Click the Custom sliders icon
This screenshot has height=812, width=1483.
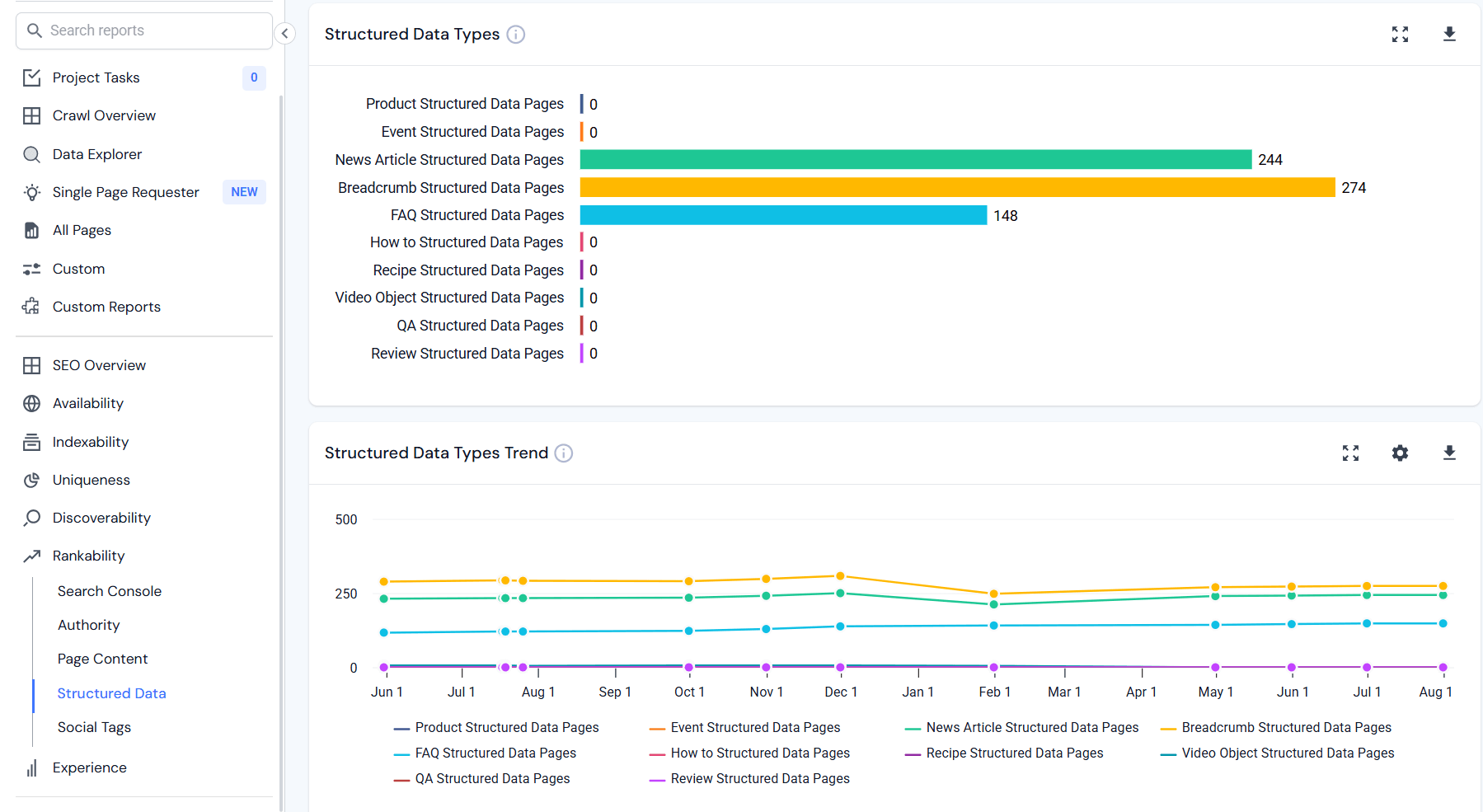click(x=31, y=269)
